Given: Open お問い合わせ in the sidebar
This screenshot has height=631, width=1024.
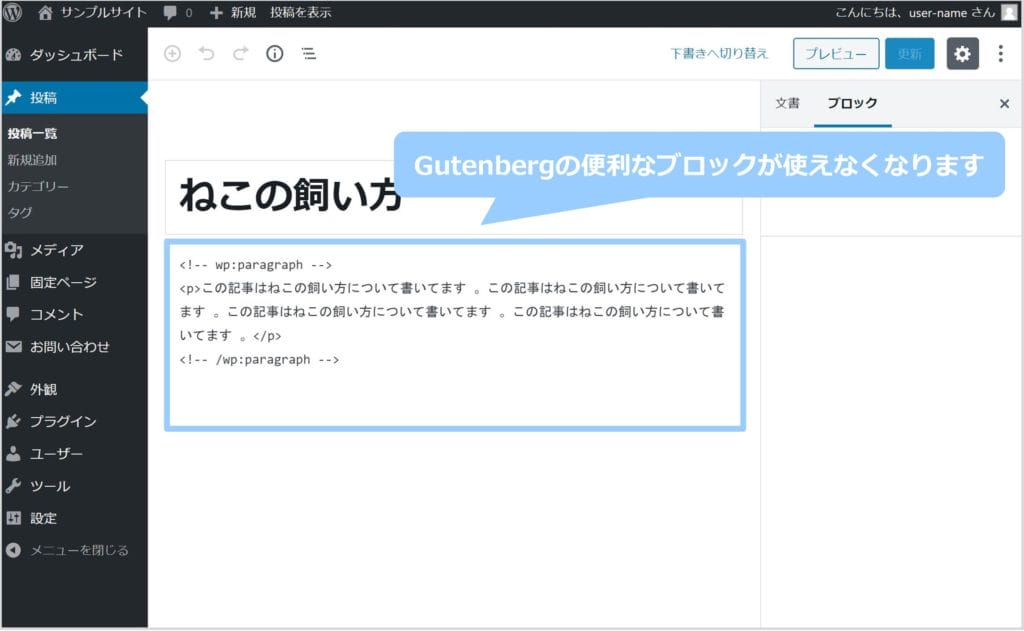Looking at the screenshot, I should tap(74, 347).
